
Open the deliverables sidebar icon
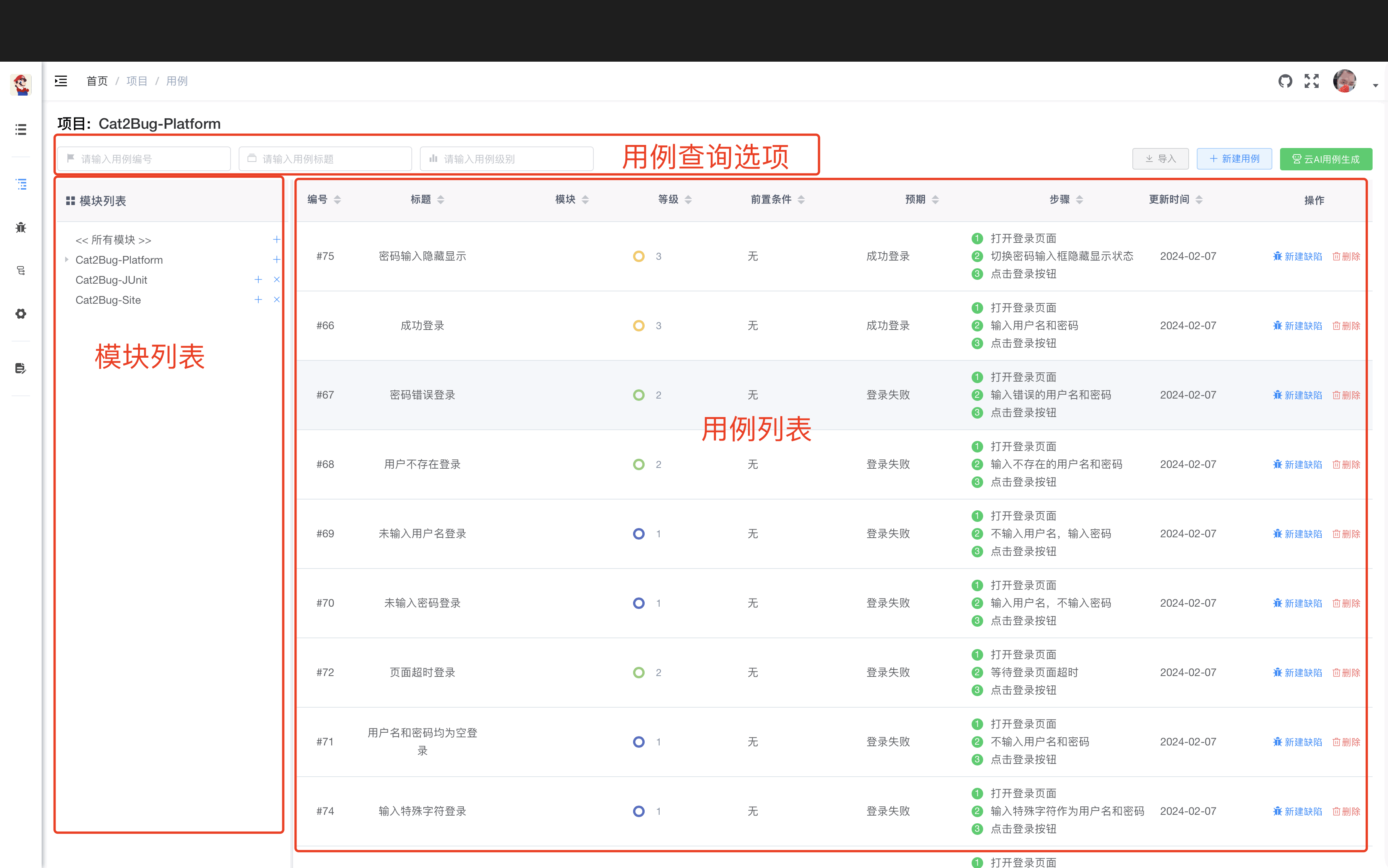tap(21, 271)
